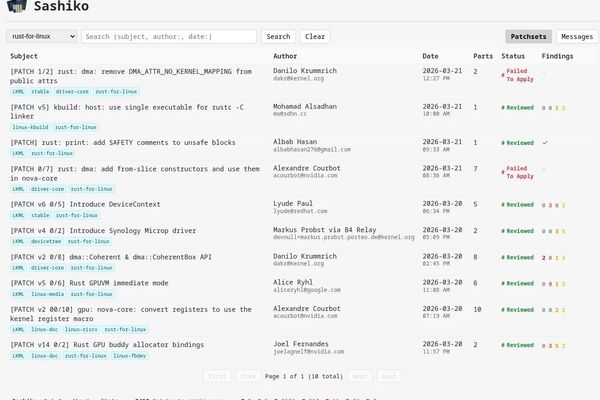Click the Last page button
Viewport: 600px width, 400px height.
[389, 376]
